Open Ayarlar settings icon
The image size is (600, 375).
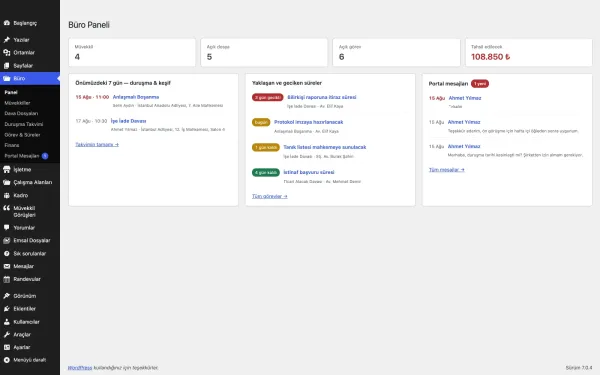coord(7,347)
